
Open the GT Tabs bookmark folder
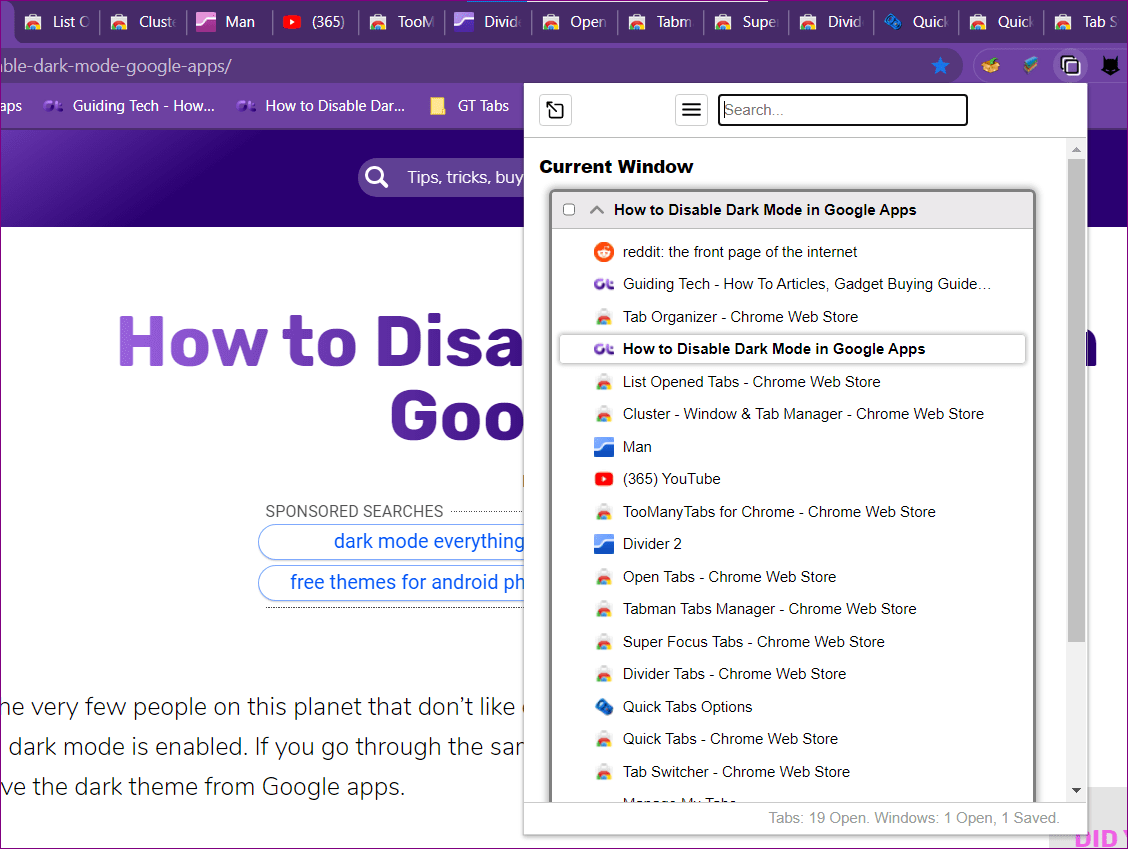point(470,106)
